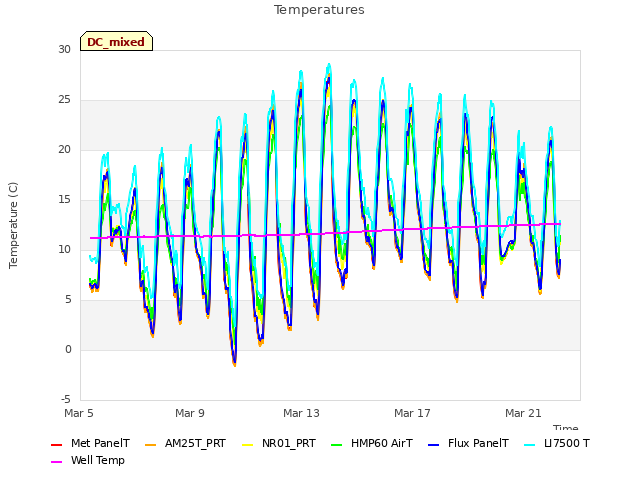Viewport: 640px width, 480px height.
Task: Click the Time x-axis label
Action: [566, 427]
